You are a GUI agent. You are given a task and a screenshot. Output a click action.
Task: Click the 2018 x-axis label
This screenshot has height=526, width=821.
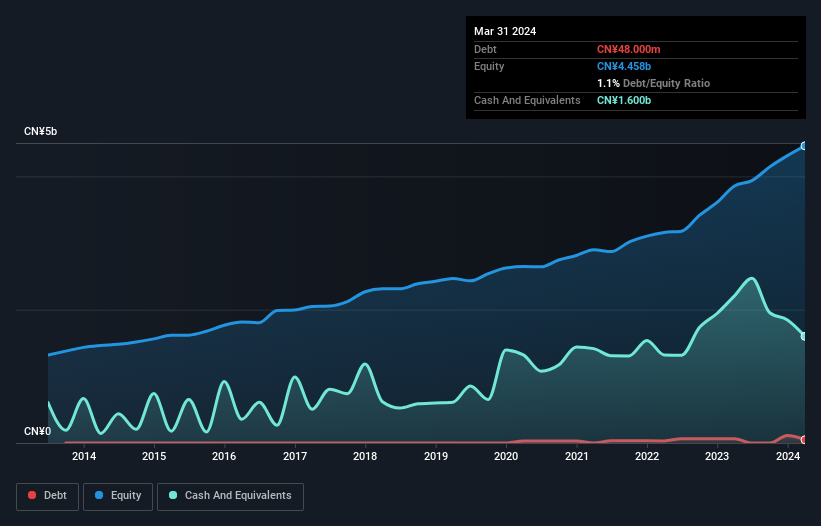coord(365,456)
